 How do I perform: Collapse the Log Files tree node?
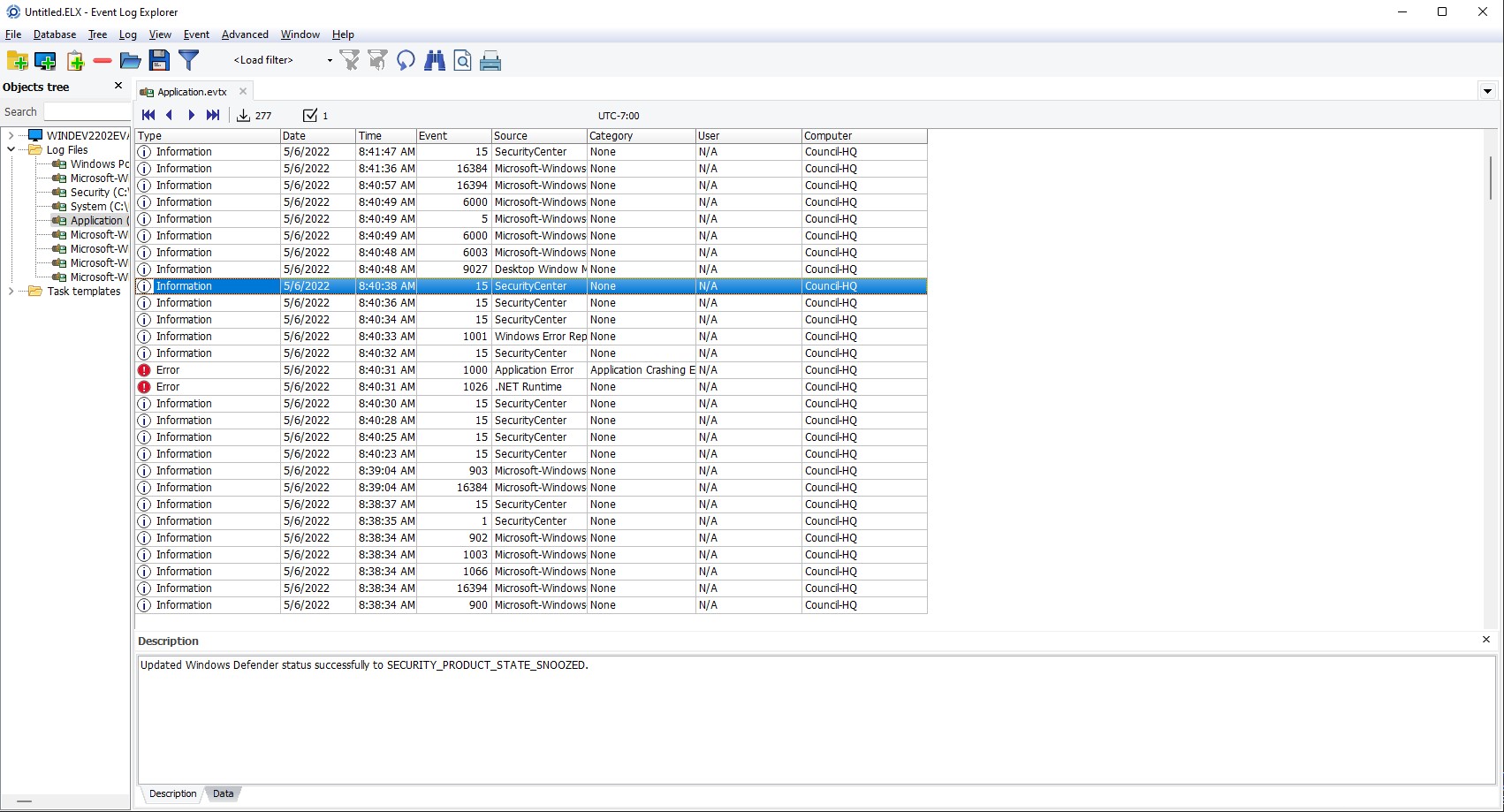[x=11, y=150]
